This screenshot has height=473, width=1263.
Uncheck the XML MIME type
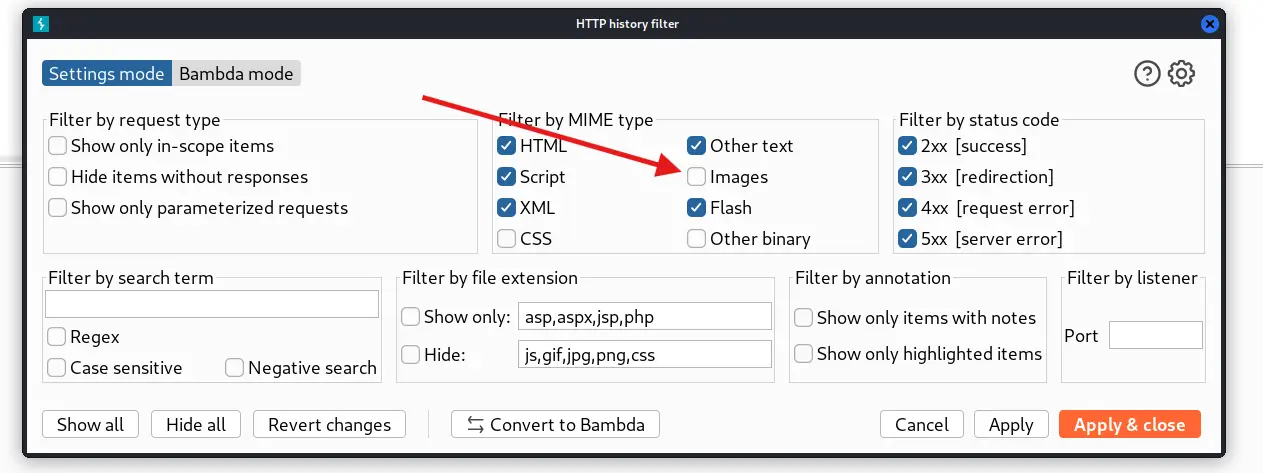coord(507,208)
